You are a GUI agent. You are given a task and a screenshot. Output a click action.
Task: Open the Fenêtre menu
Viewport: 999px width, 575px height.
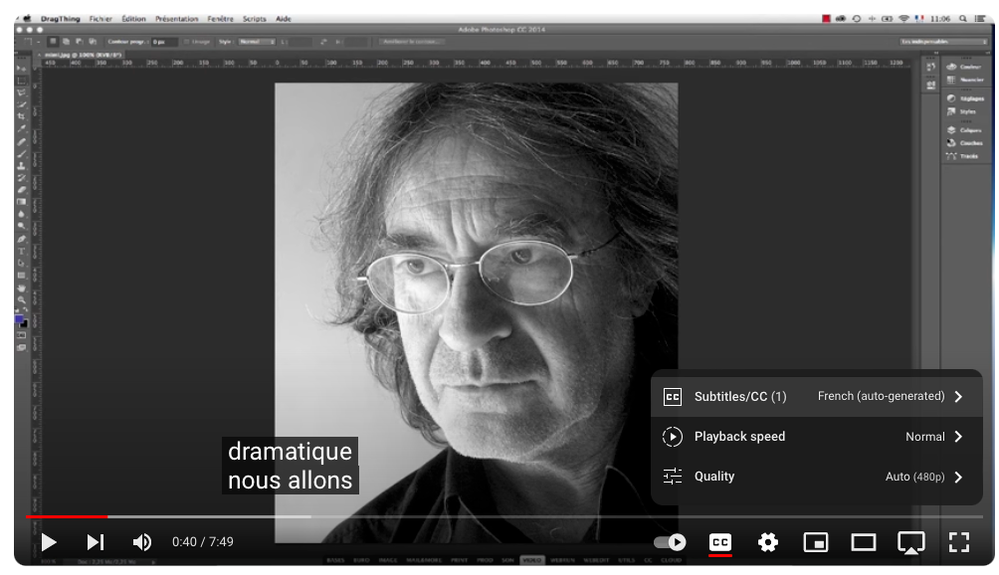[220, 18]
